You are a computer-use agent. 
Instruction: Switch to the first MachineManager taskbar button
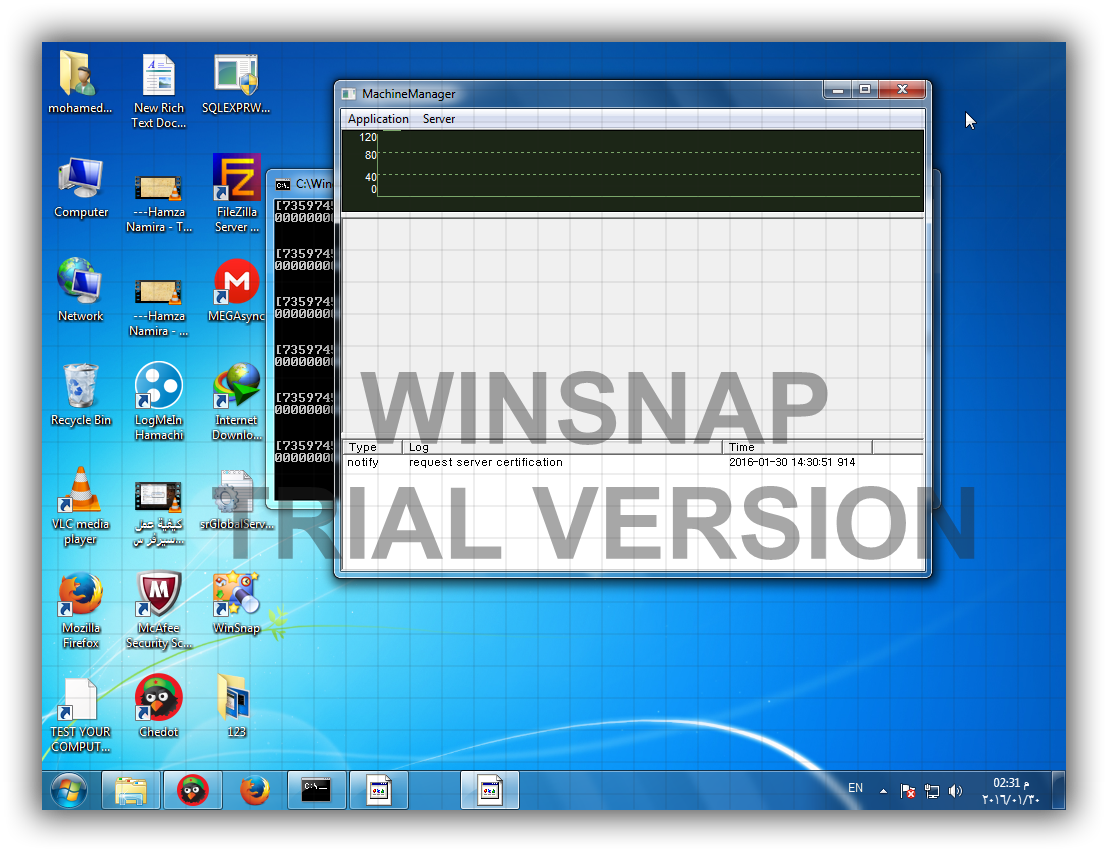(379, 790)
